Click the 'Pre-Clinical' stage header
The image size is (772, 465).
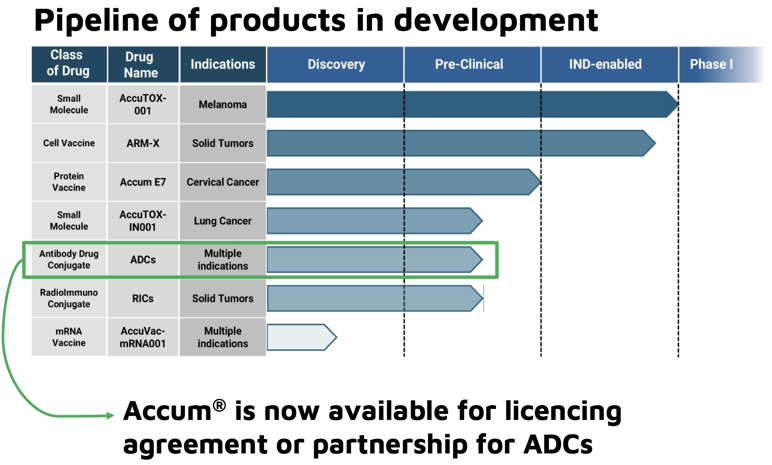pyautogui.click(x=472, y=64)
